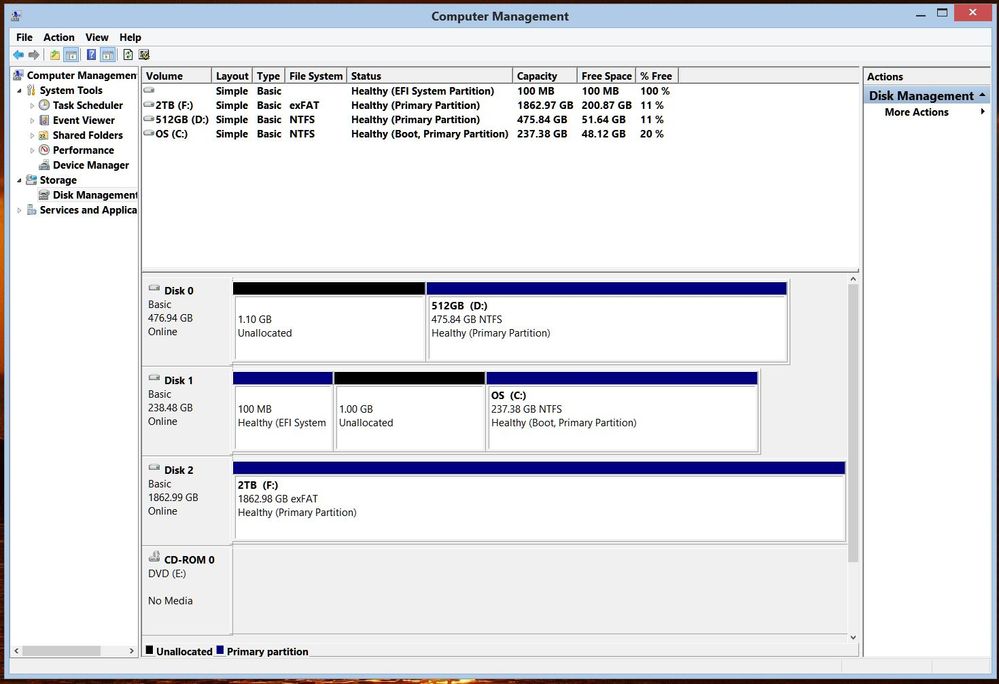Open the Help menu
The height and width of the screenshot is (684, 999).
click(130, 37)
